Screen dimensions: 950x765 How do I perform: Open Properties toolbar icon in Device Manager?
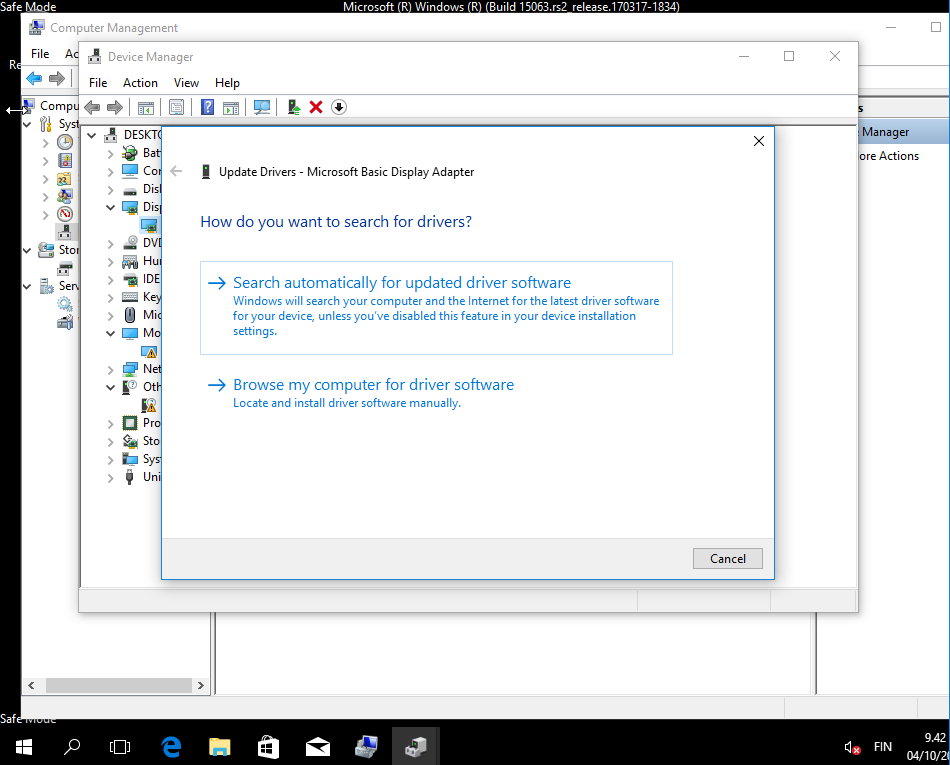click(x=176, y=108)
